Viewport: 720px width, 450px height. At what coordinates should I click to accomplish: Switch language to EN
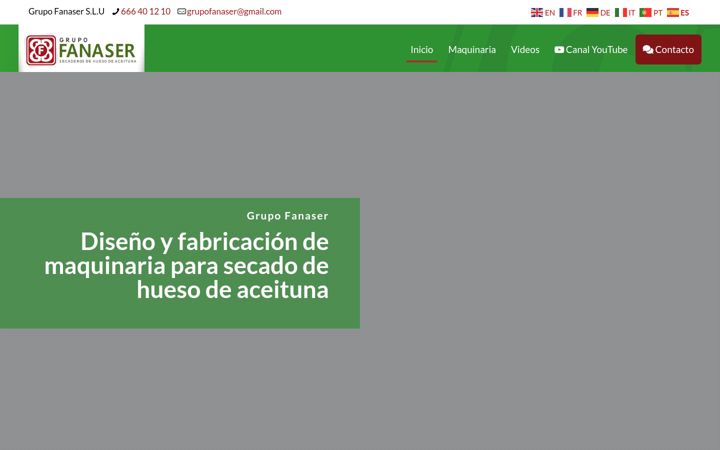550,13
